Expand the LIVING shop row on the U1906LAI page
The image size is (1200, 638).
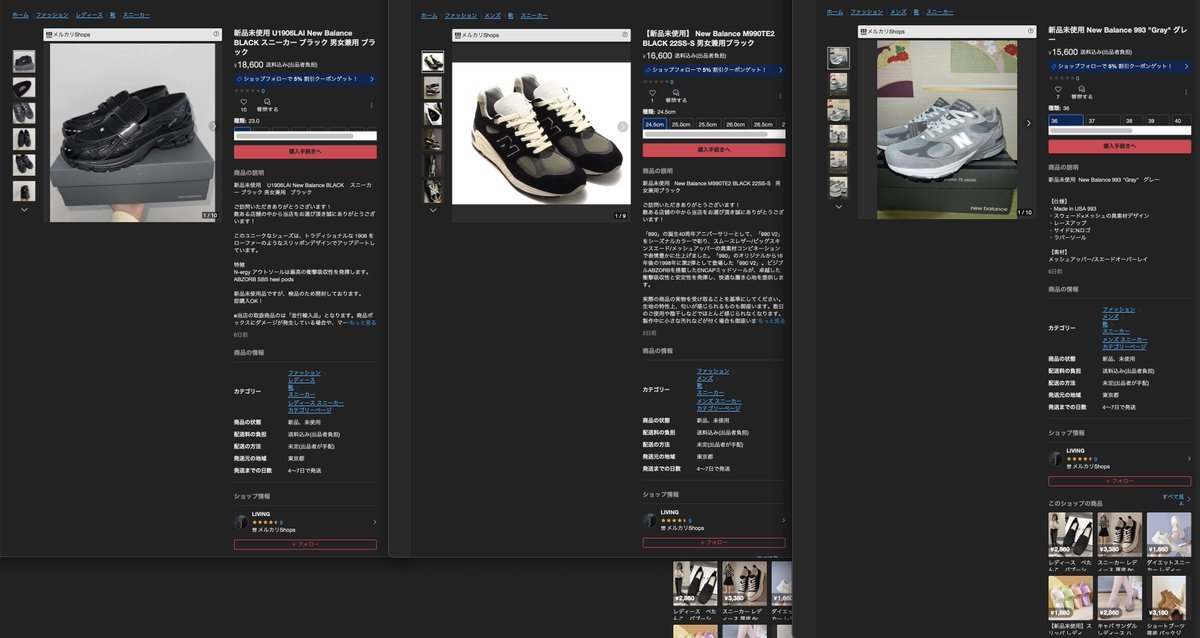click(x=305, y=522)
